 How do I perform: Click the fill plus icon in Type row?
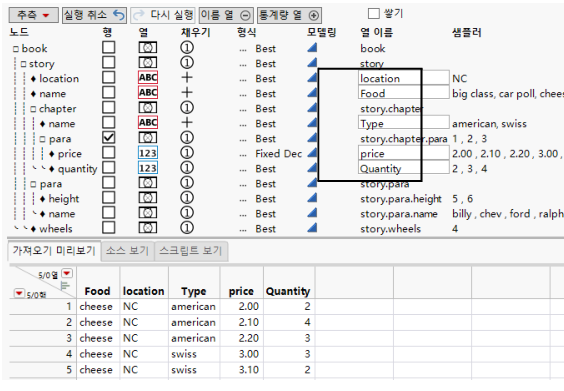(x=187, y=123)
